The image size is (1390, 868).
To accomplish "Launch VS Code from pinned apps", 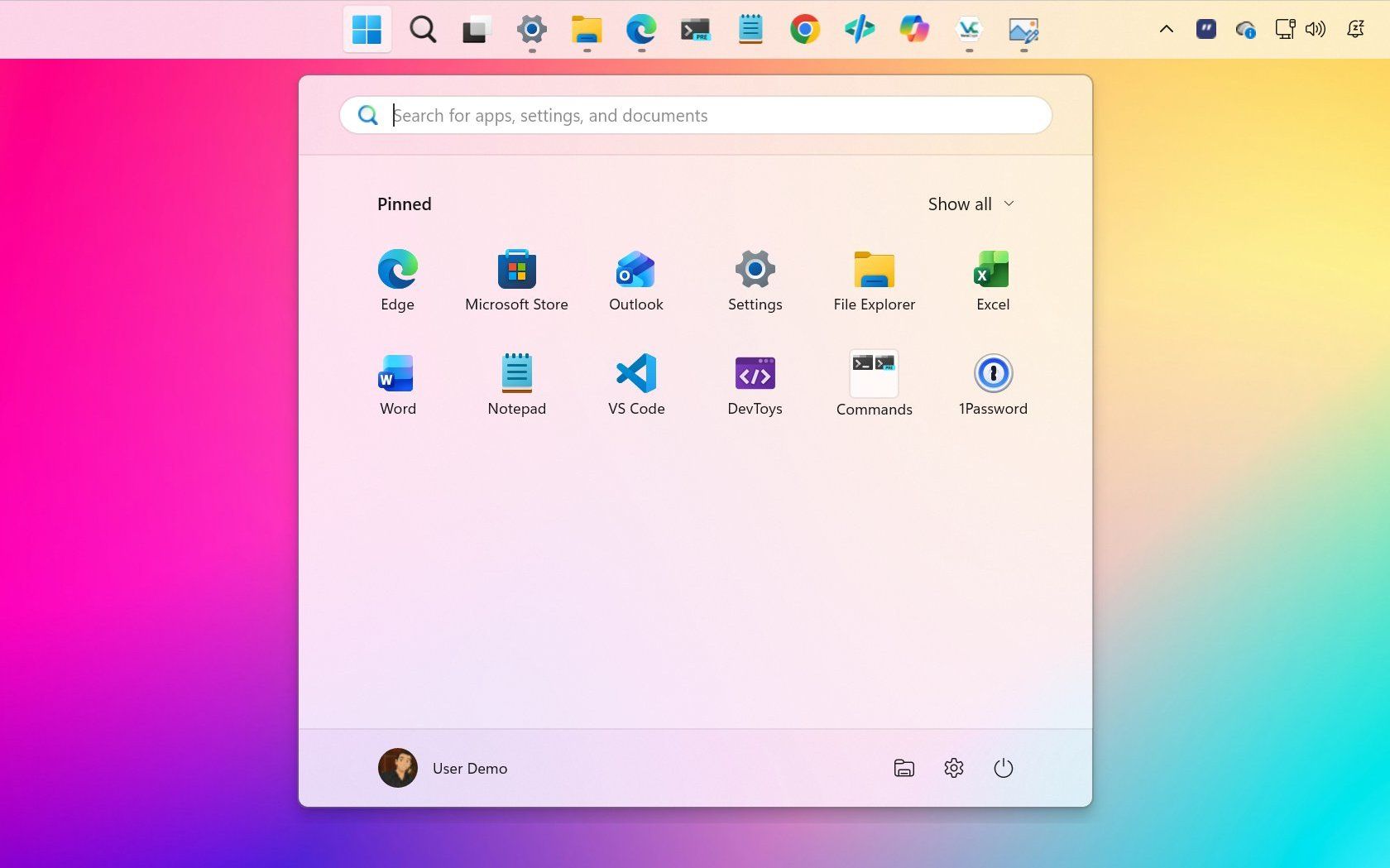I will (636, 386).
